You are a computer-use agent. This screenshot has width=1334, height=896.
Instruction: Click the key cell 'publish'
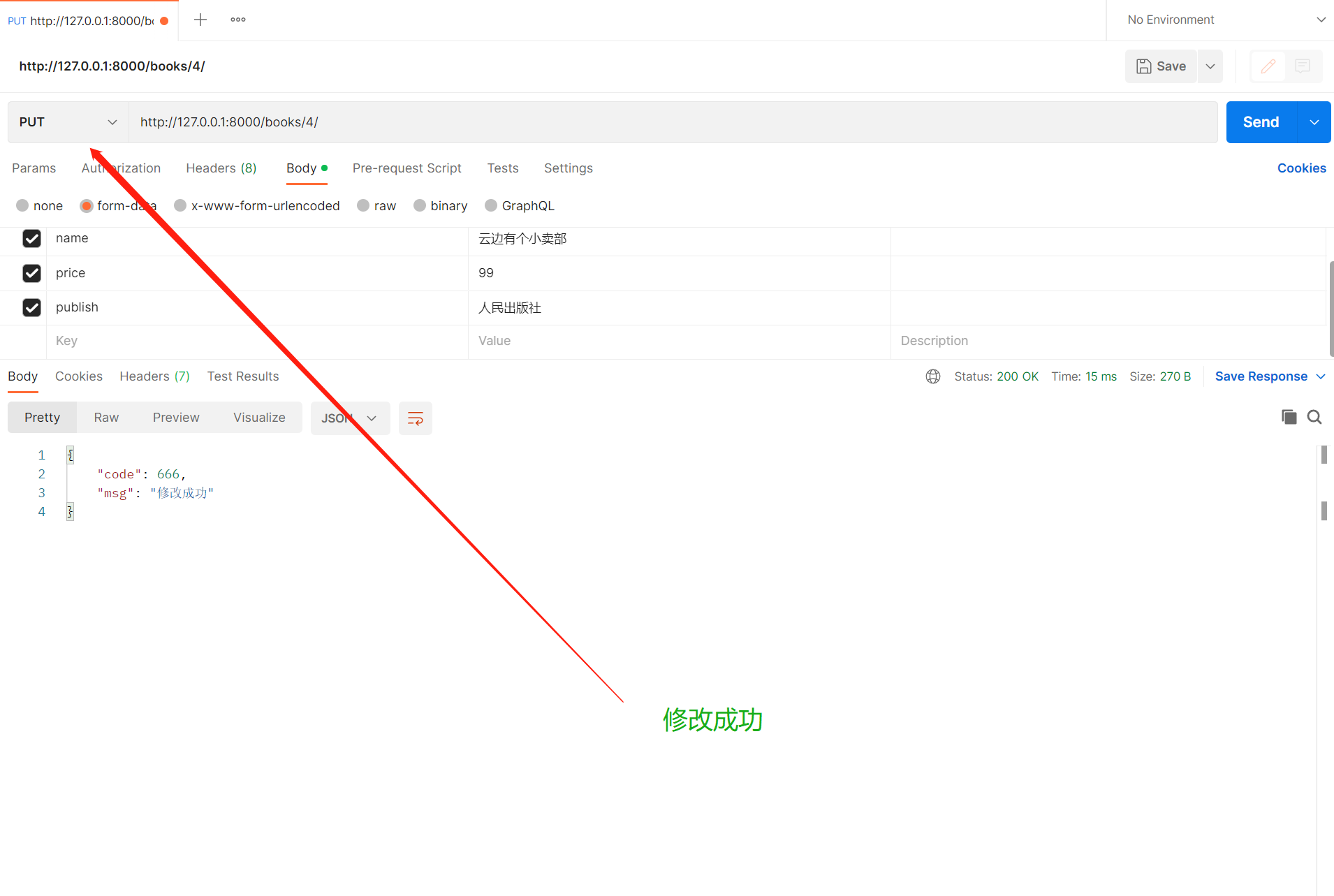click(x=257, y=307)
